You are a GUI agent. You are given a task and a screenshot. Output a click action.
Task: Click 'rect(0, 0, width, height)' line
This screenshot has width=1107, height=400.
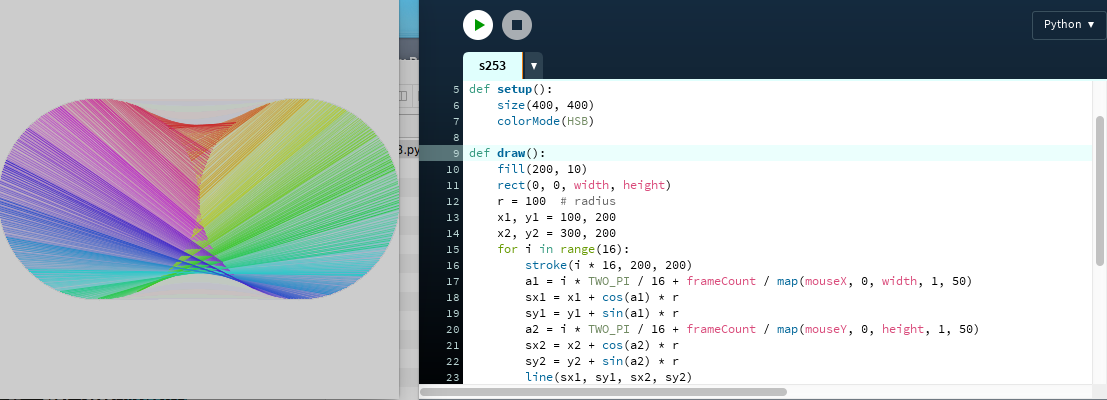coord(583,185)
